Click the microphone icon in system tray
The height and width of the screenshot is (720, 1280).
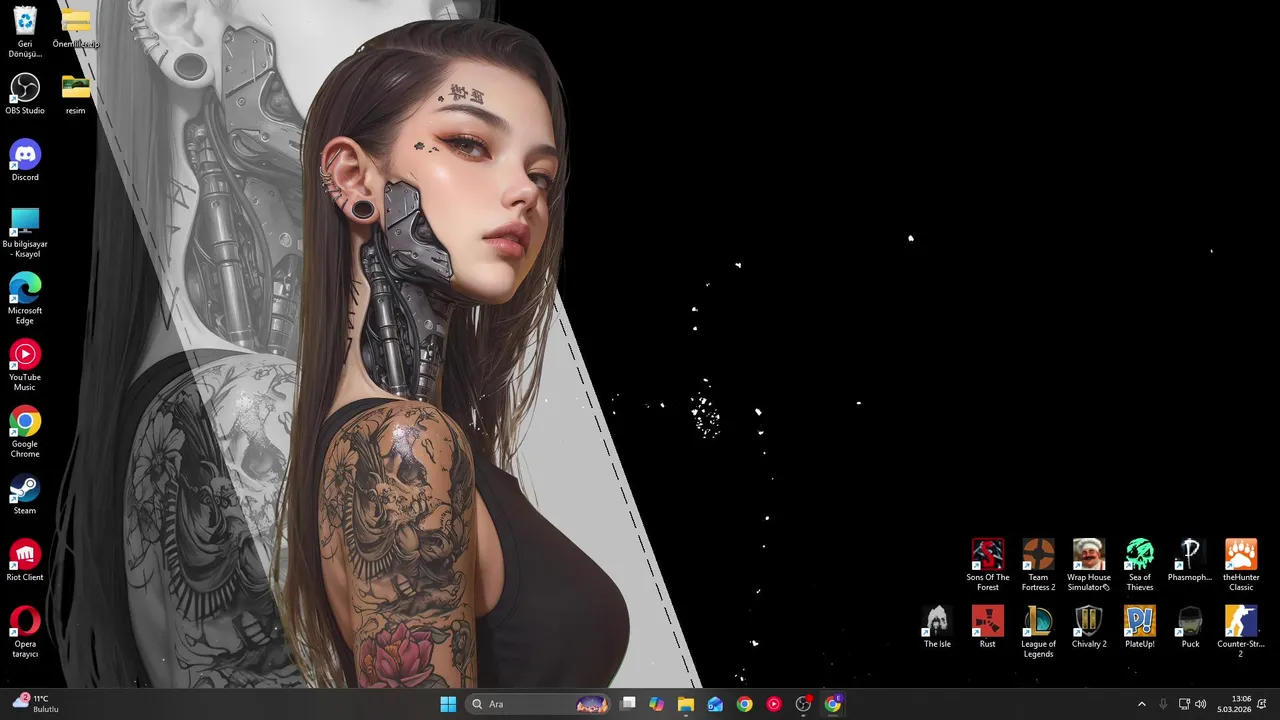1163,704
